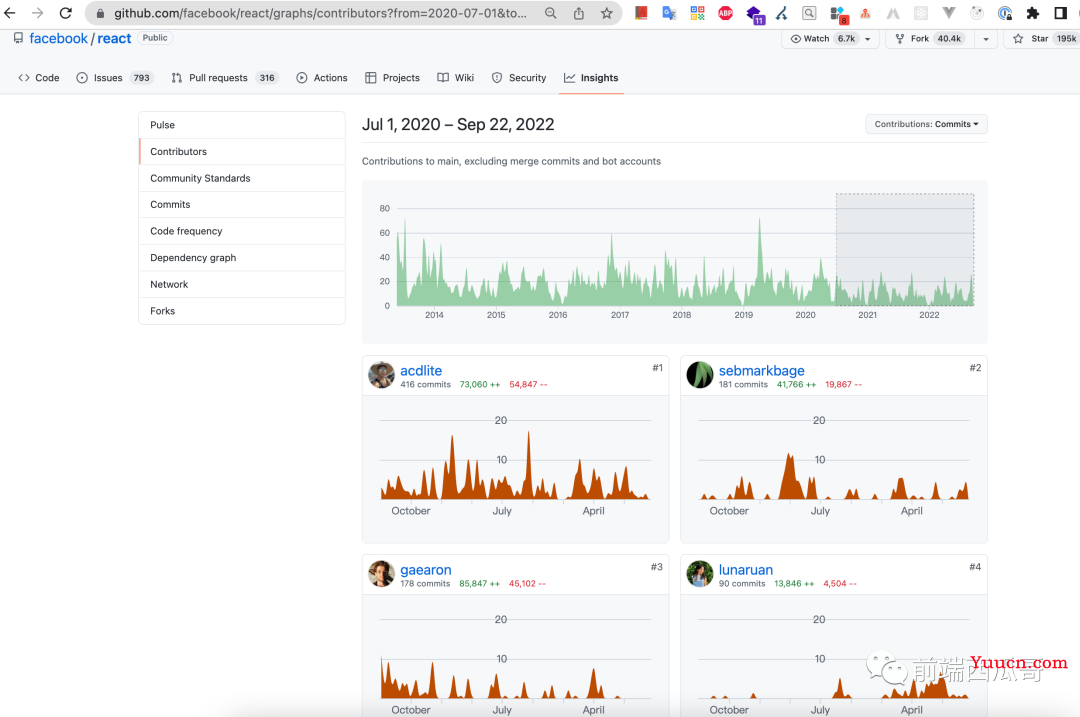Open Code frequency in the sidebar

[242, 231]
